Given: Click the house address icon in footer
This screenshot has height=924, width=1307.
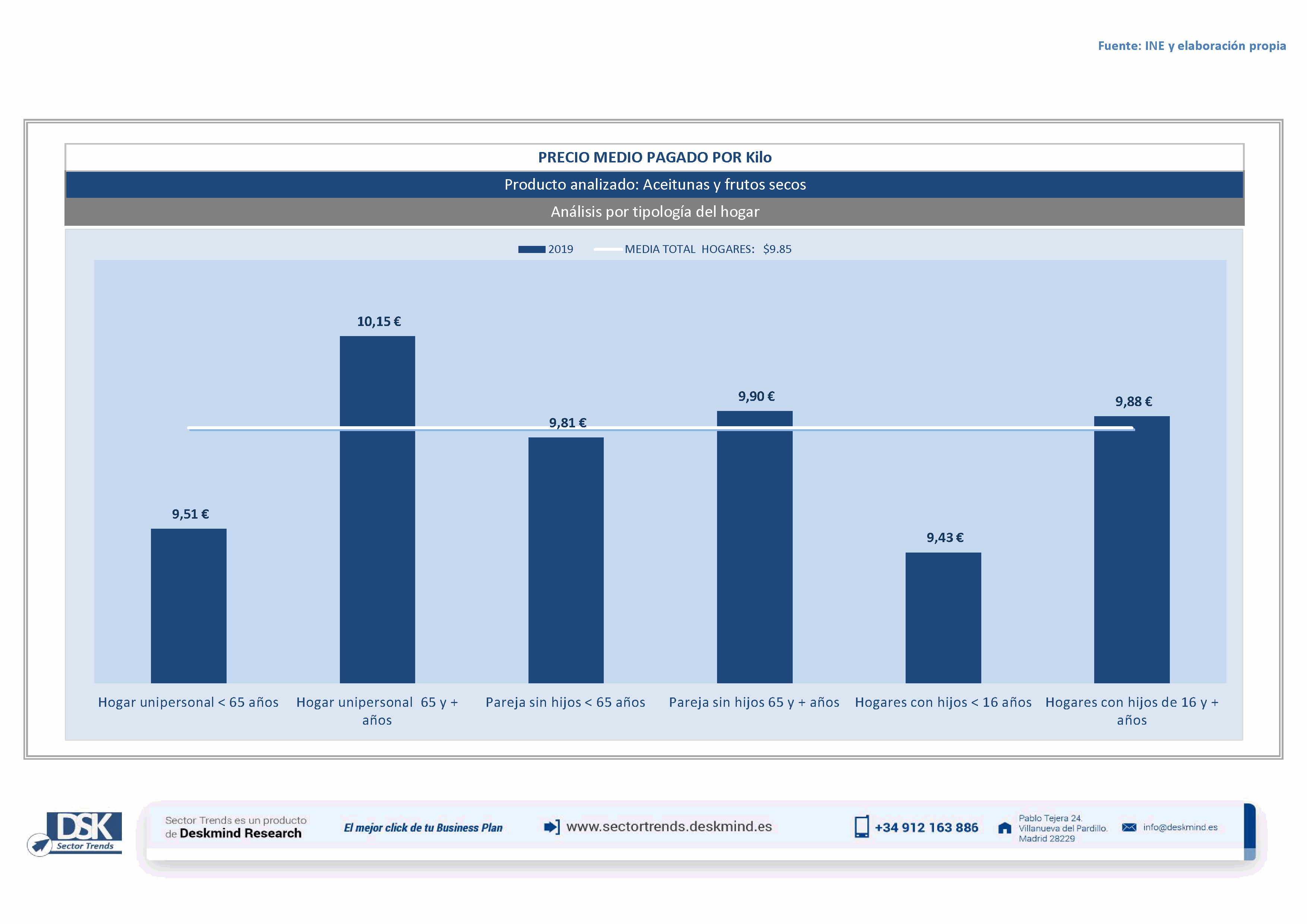Looking at the screenshot, I should pyautogui.click(x=1005, y=828).
